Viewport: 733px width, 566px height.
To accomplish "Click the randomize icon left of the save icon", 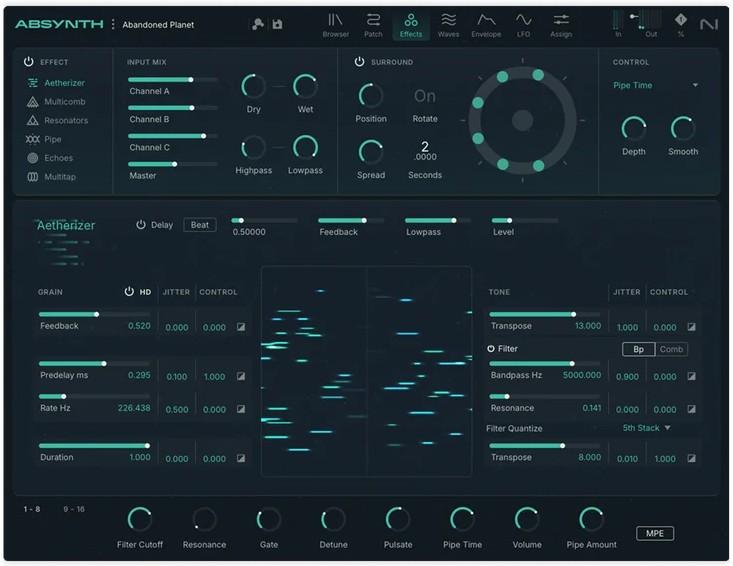I will point(258,24).
